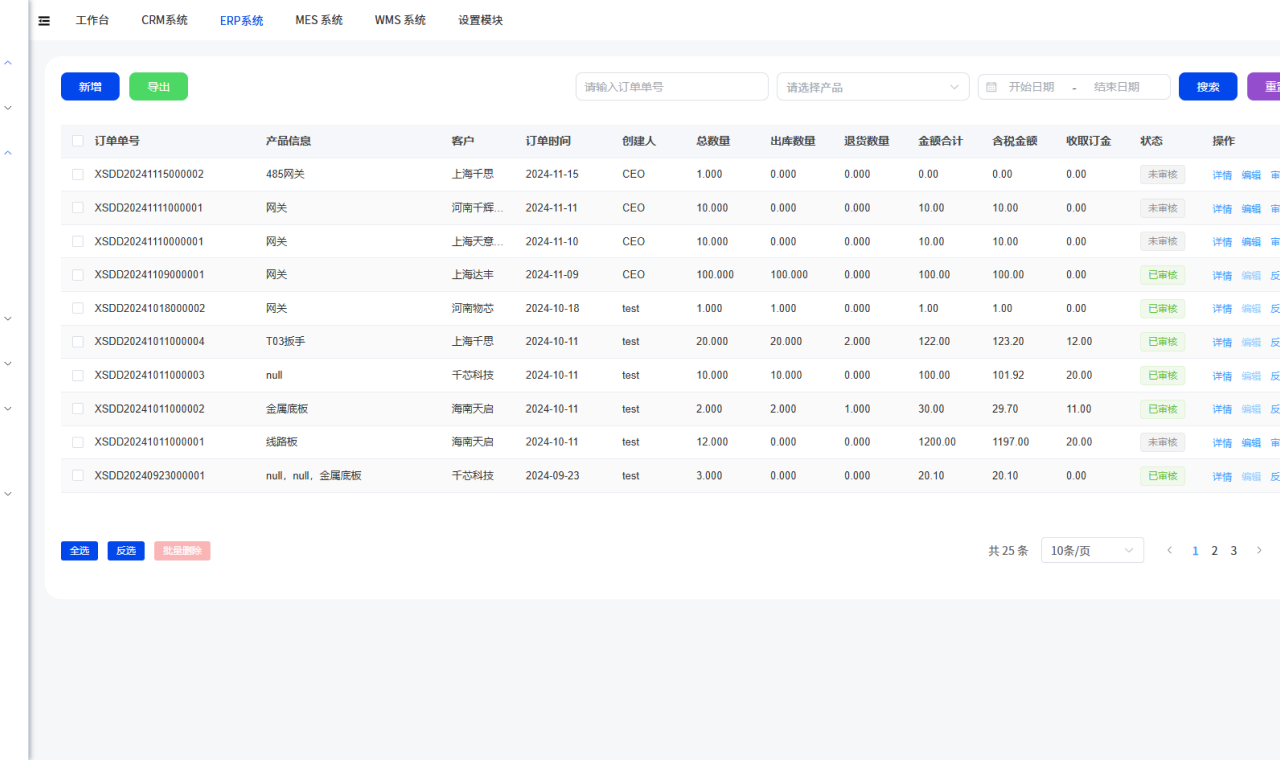The width and height of the screenshot is (1280, 760).
Task: Click product cell 485网关
Action: (x=285, y=174)
